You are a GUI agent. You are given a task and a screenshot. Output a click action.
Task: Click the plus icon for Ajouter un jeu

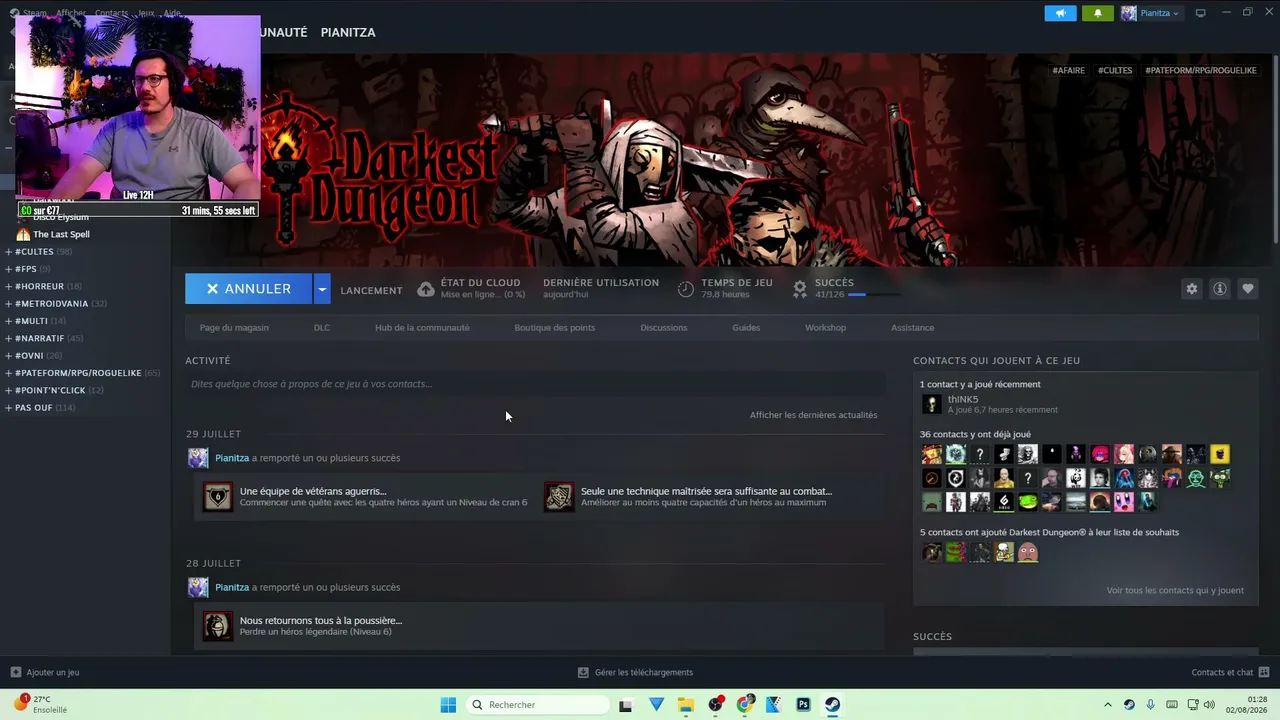[x=15, y=672]
